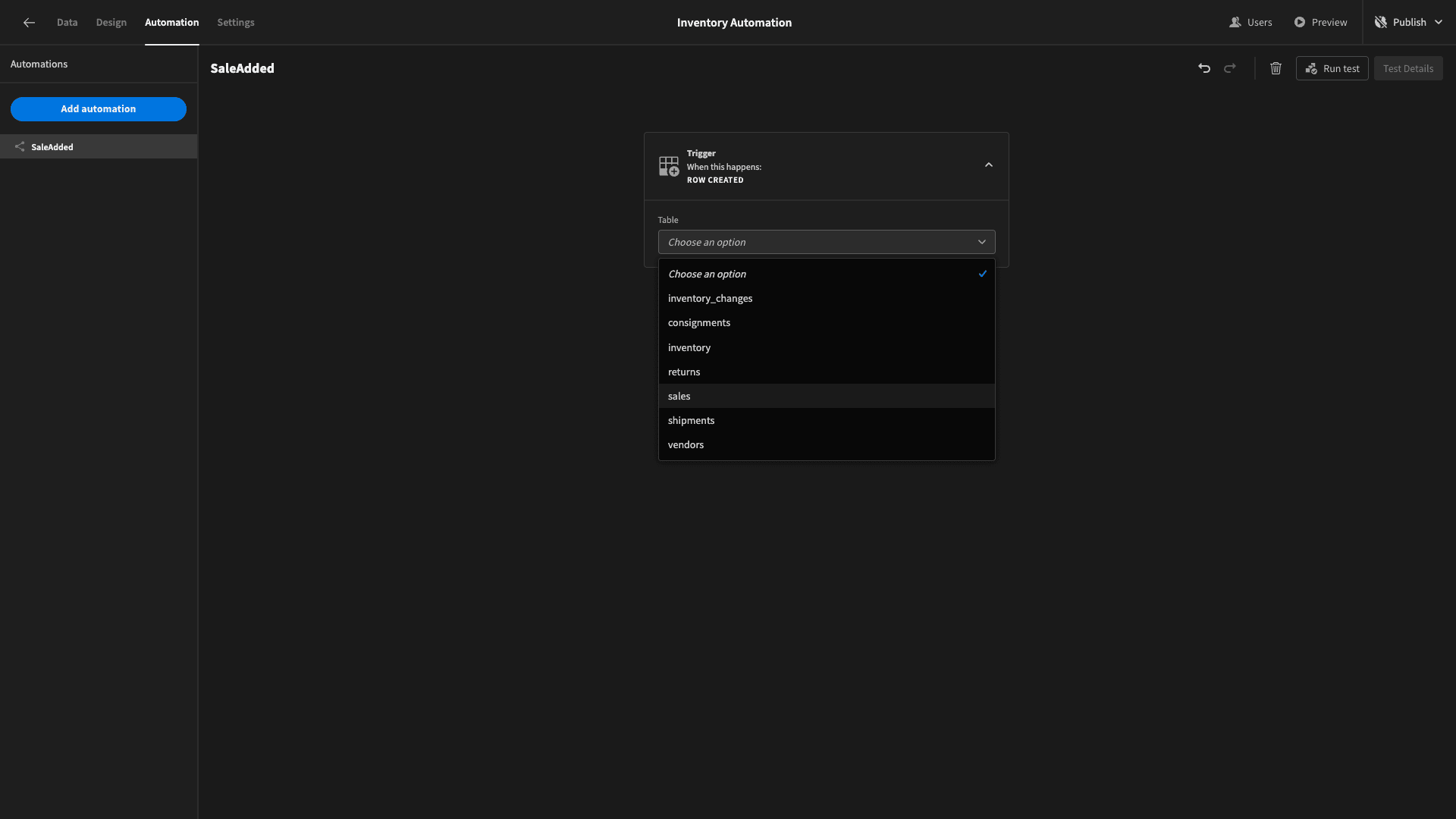Viewport: 1456px width, 819px height.
Task: Open the Settings tab
Action: 236,23
